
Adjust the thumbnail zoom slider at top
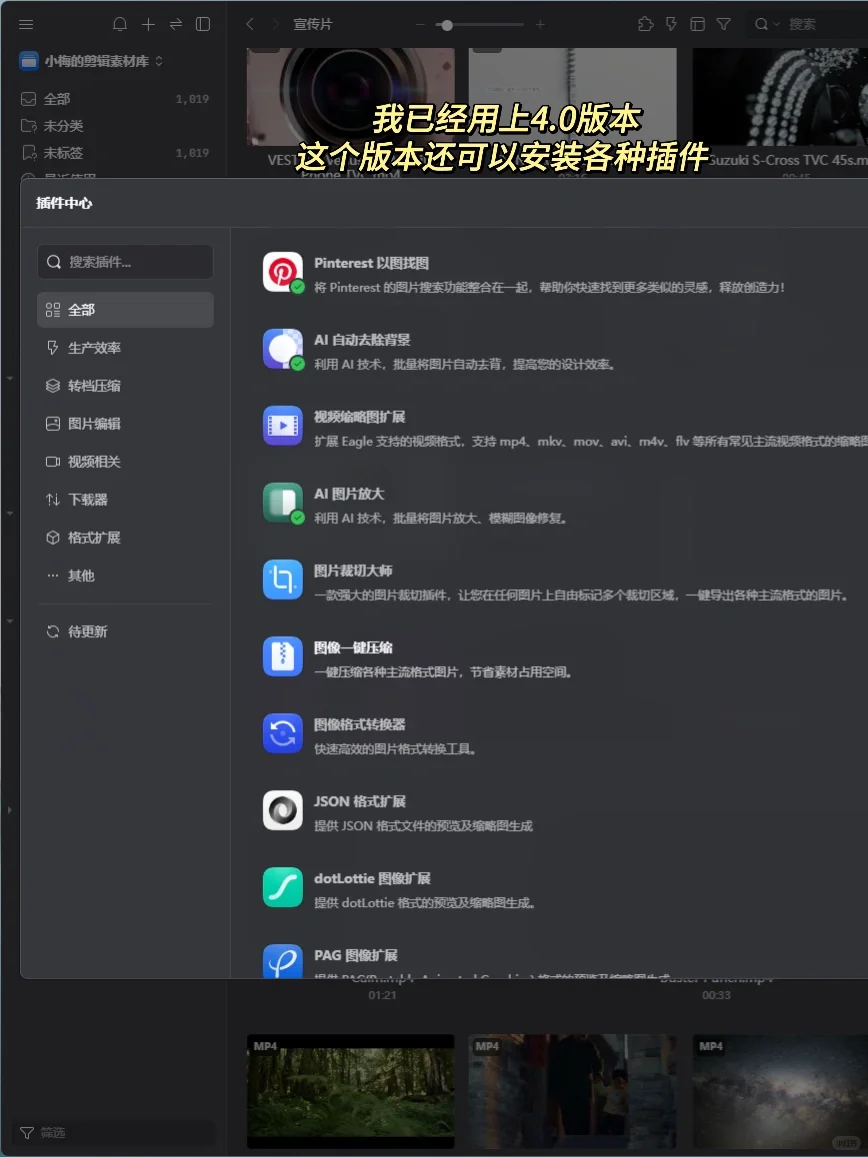pos(447,24)
